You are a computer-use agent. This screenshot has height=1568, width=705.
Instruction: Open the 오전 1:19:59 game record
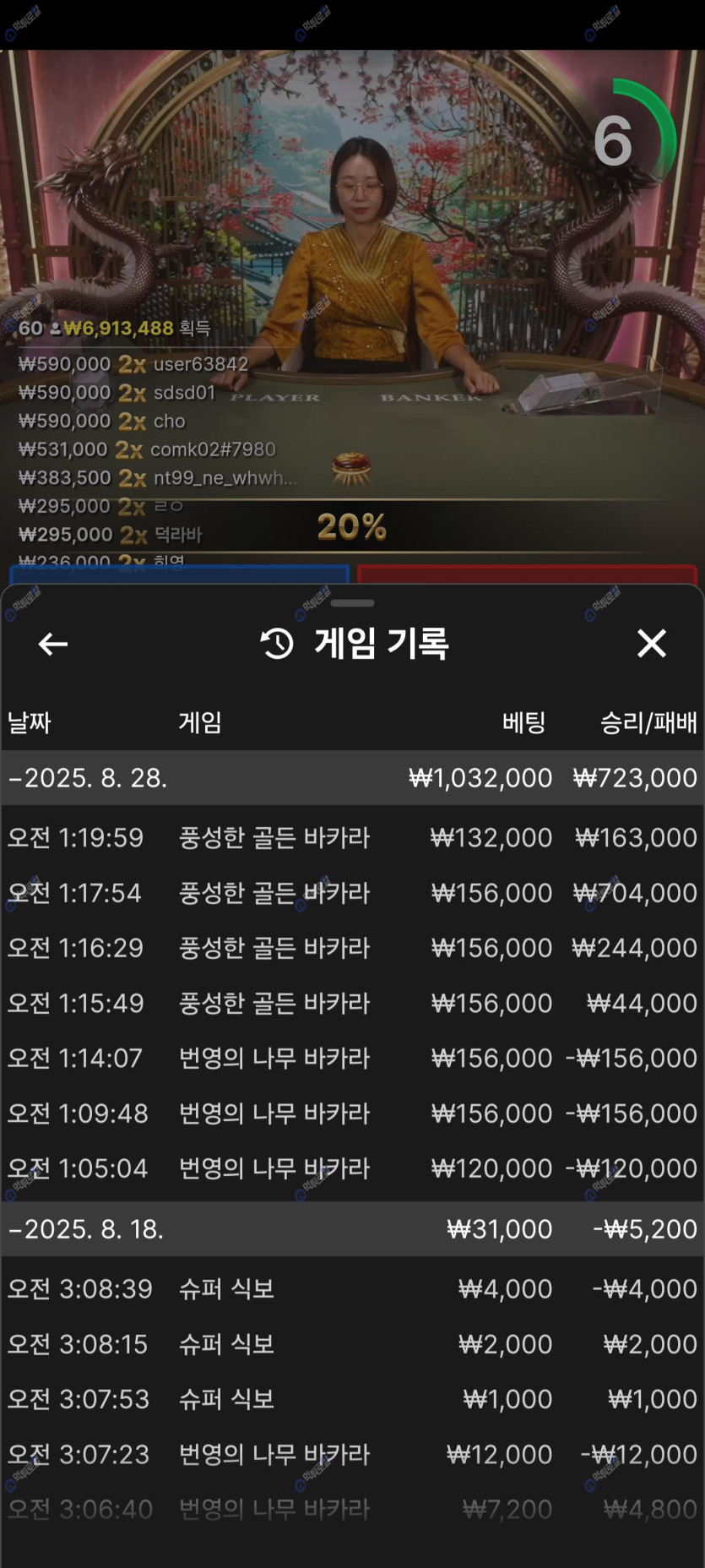pos(353,837)
